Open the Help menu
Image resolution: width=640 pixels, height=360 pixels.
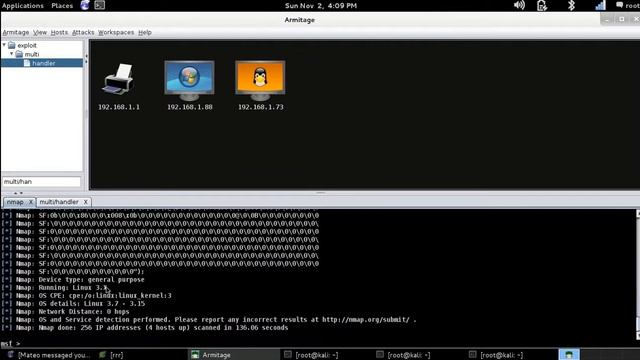(145, 32)
